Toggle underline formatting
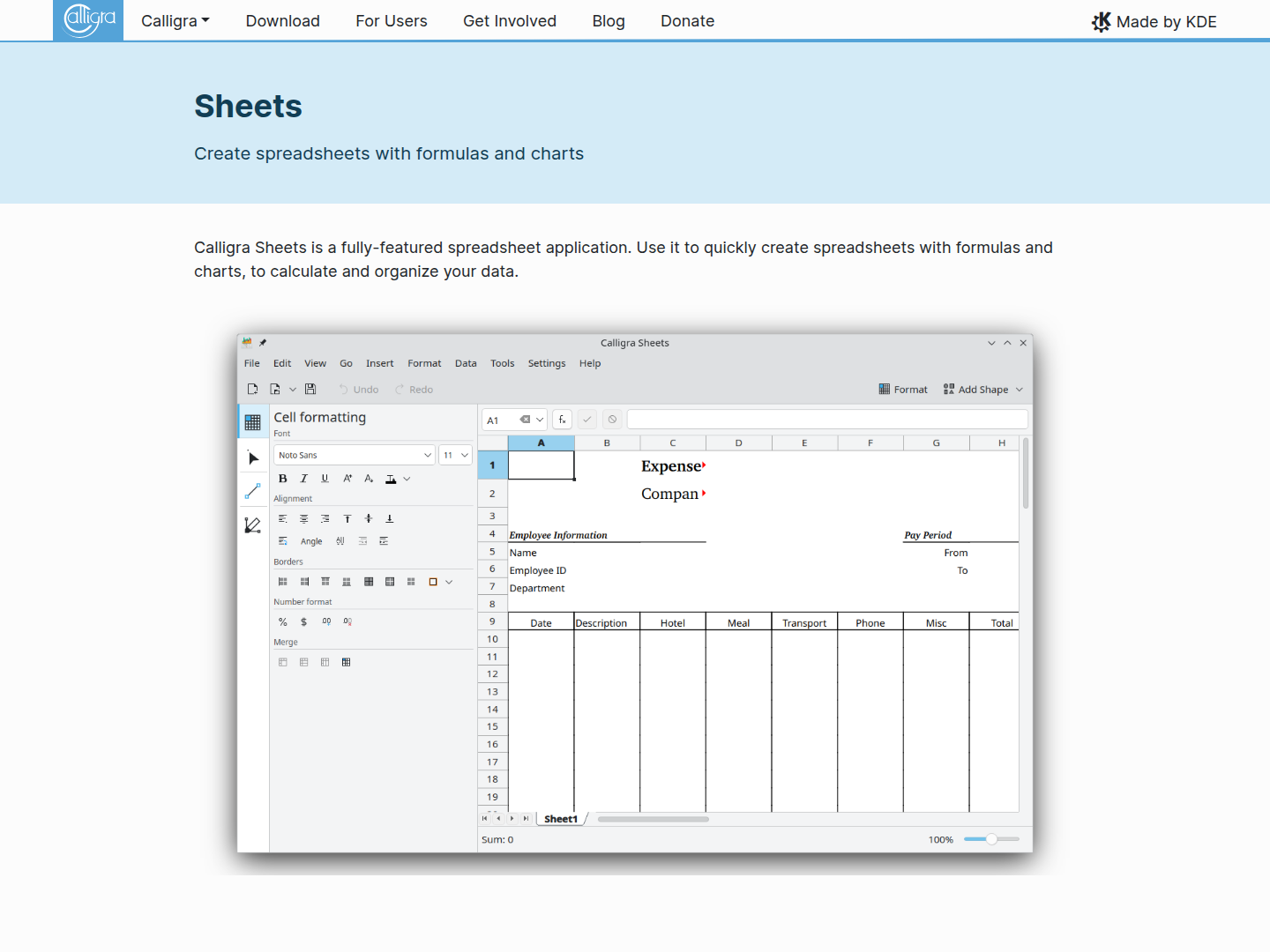Viewport: 1270px width, 952px height. point(325,479)
